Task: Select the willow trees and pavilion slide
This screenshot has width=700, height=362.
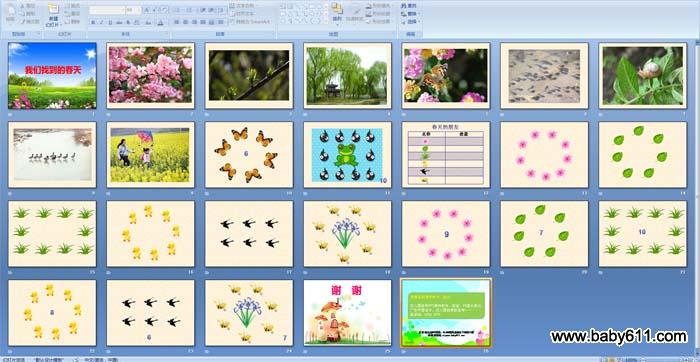Action: 347,76
